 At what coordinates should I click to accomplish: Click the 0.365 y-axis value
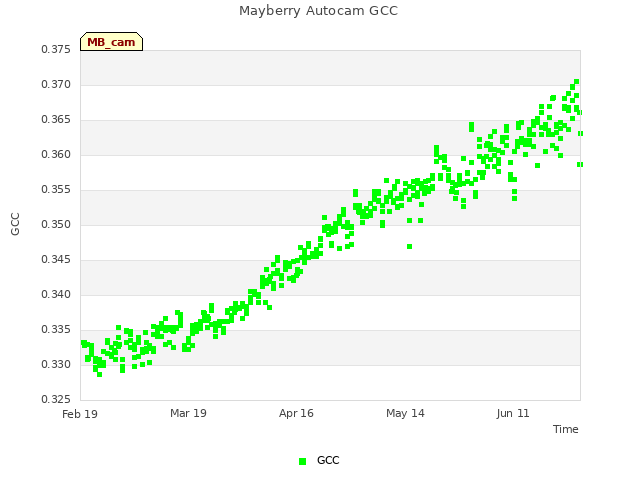[x=56, y=120]
